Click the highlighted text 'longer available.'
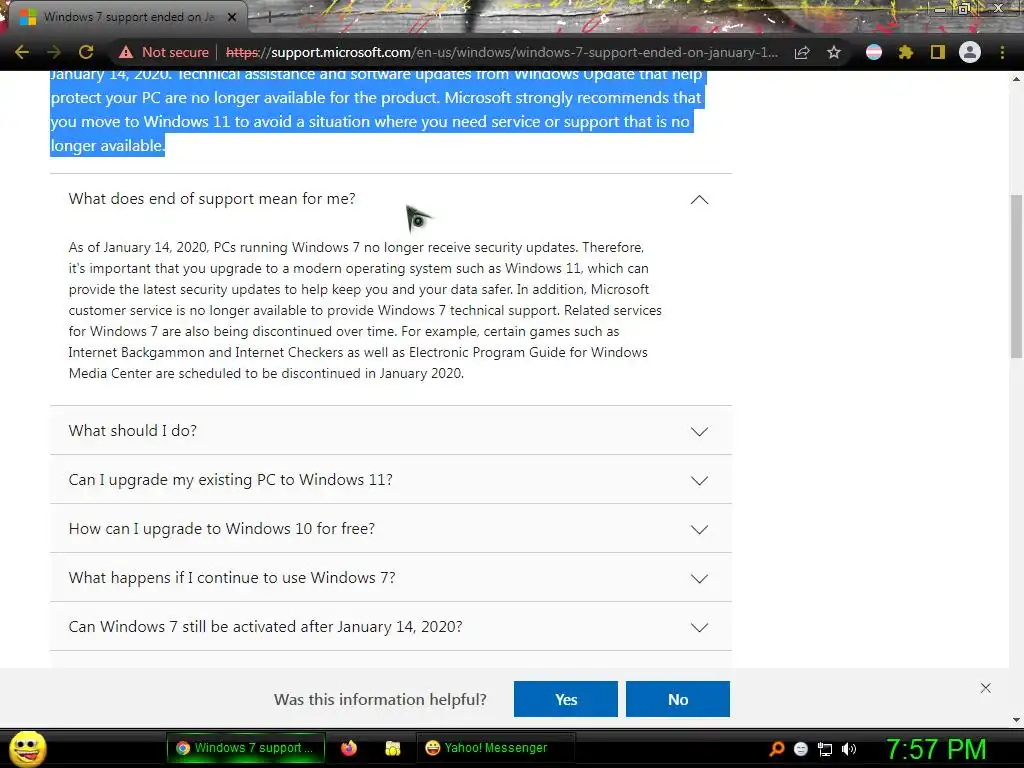 coord(108,146)
